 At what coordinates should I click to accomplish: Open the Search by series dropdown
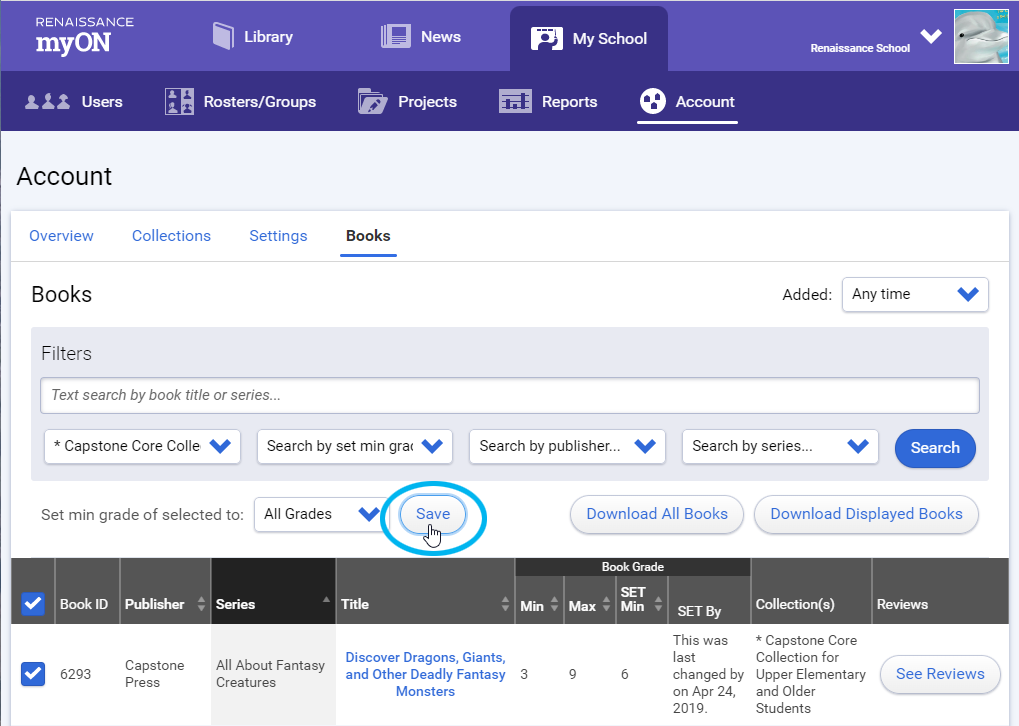click(x=780, y=447)
